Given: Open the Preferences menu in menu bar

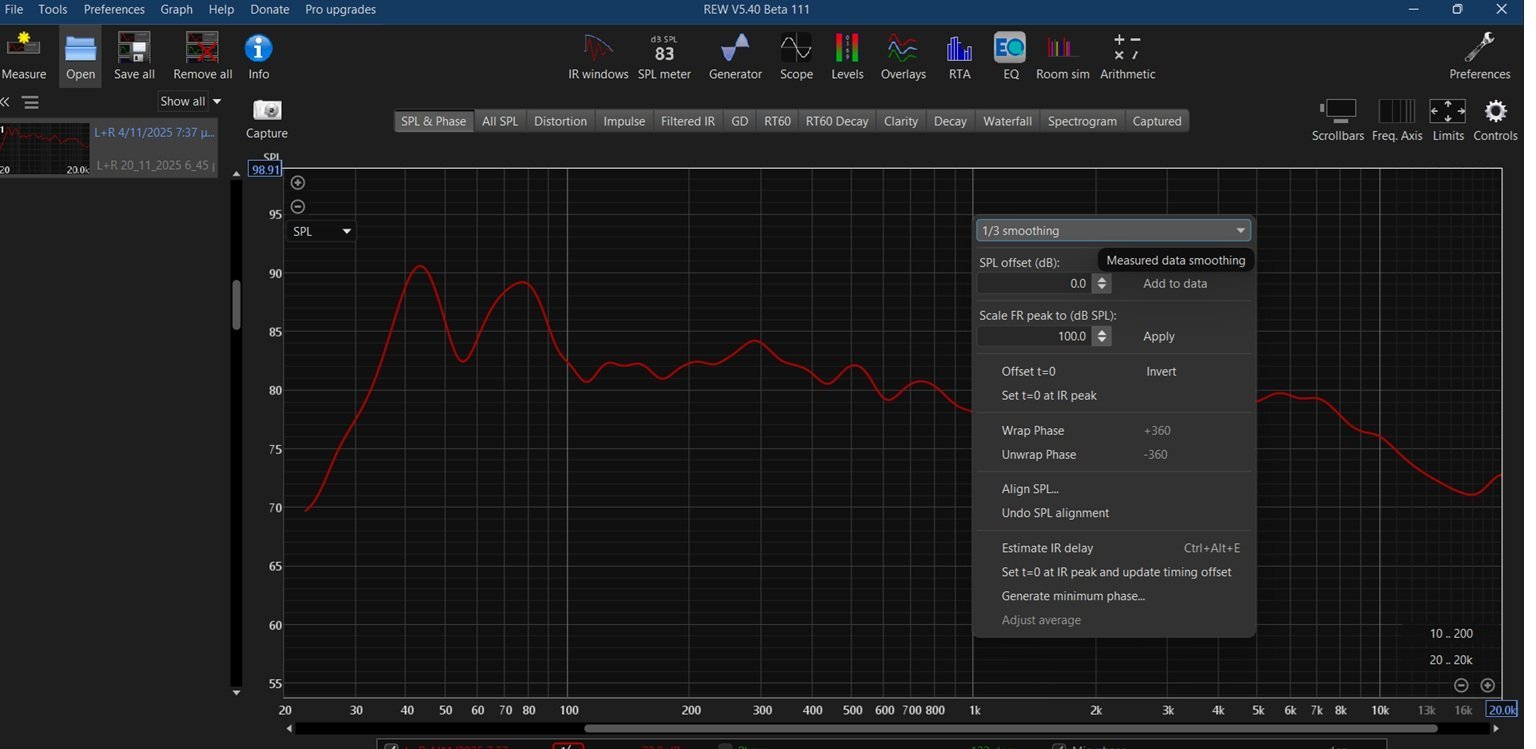Looking at the screenshot, I should 114,9.
